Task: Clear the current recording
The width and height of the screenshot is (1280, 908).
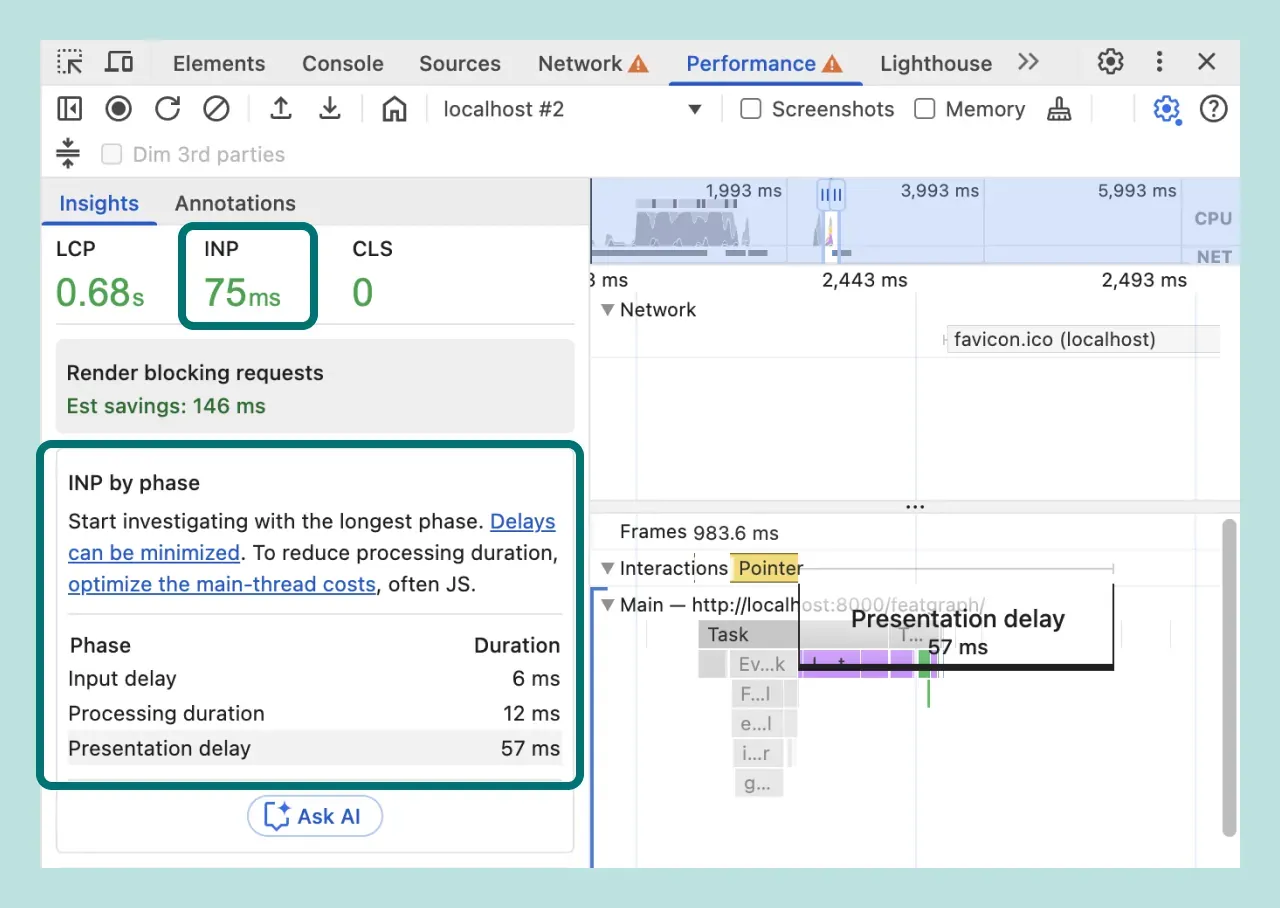Action: click(216, 109)
